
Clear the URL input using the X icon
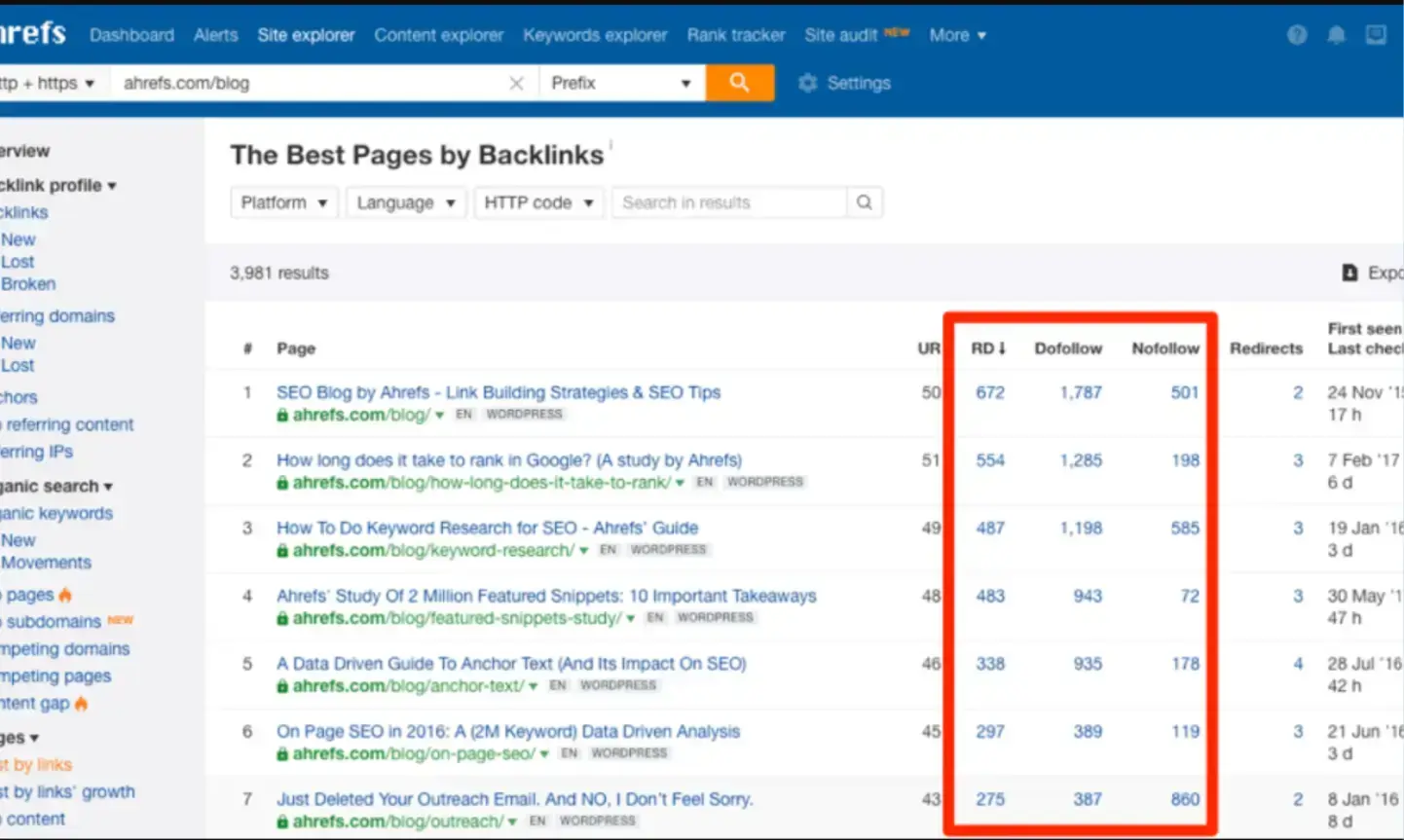[516, 83]
